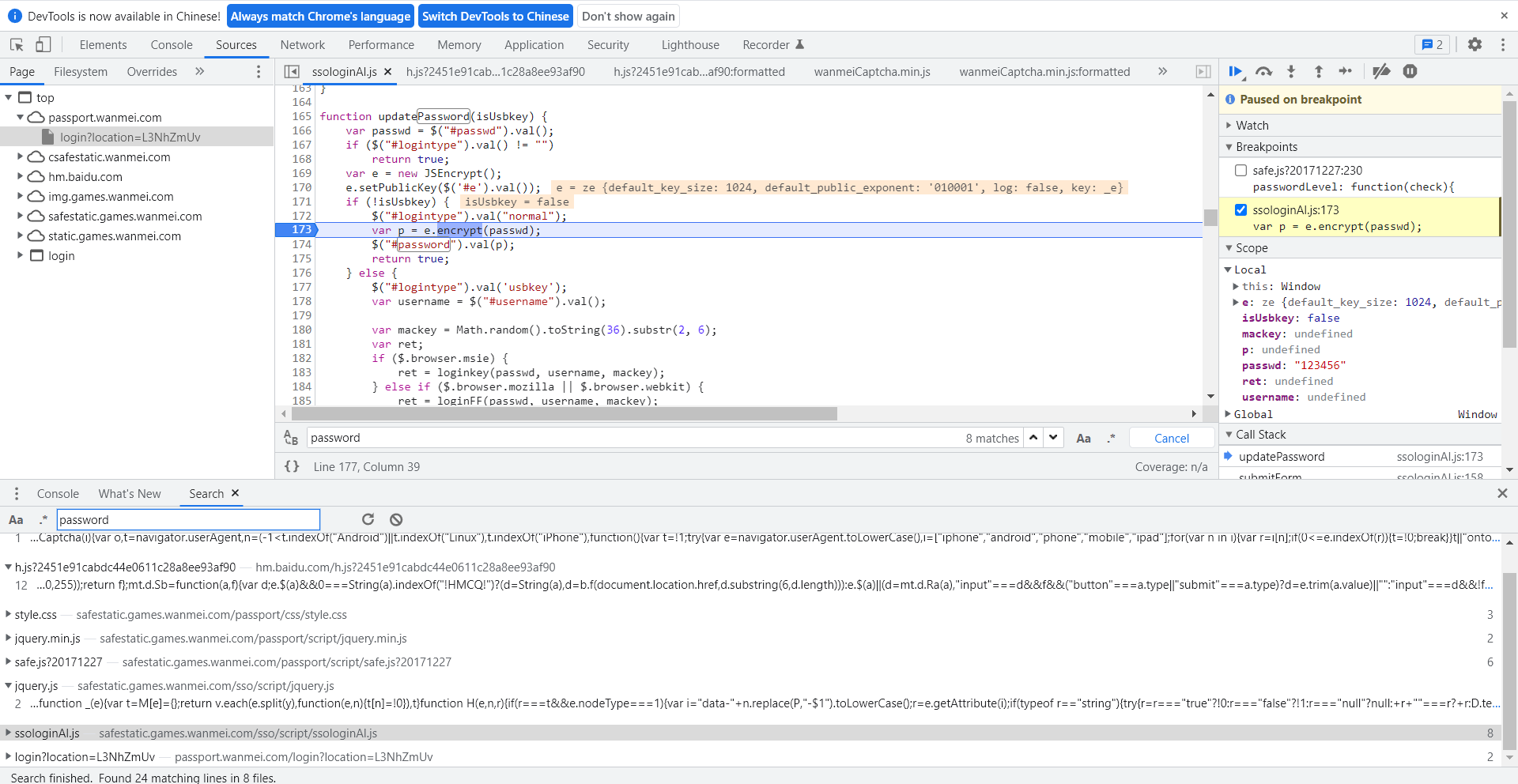This screenshot has width=1518, height=784.
Task: Go to next search match arrow
Action: pos(1053,438)
